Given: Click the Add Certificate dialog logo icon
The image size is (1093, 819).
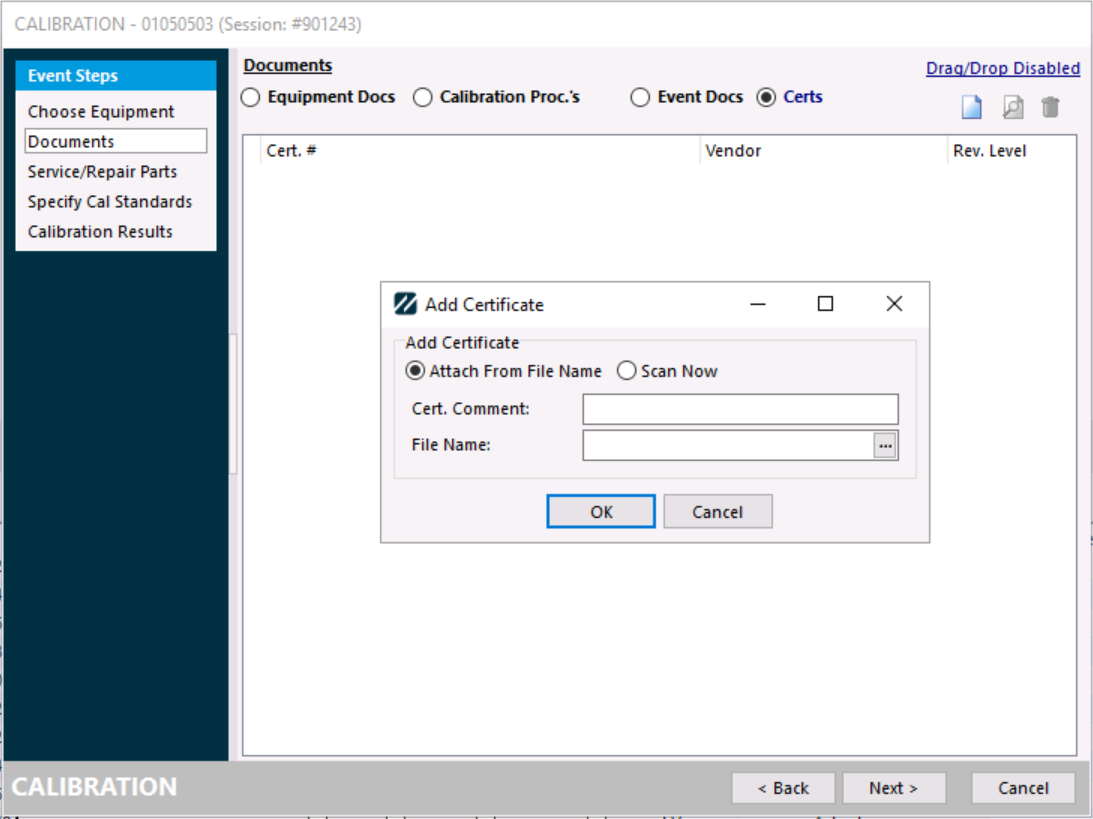Looking at the screenshot, I should (x=405, y=304).
